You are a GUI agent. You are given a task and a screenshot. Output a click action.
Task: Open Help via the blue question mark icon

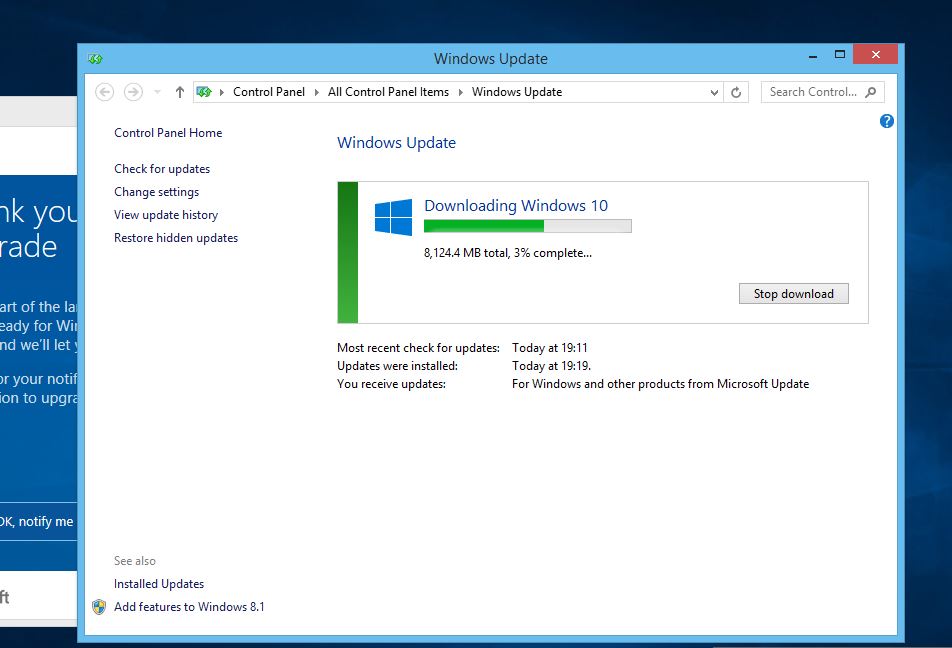886,121
